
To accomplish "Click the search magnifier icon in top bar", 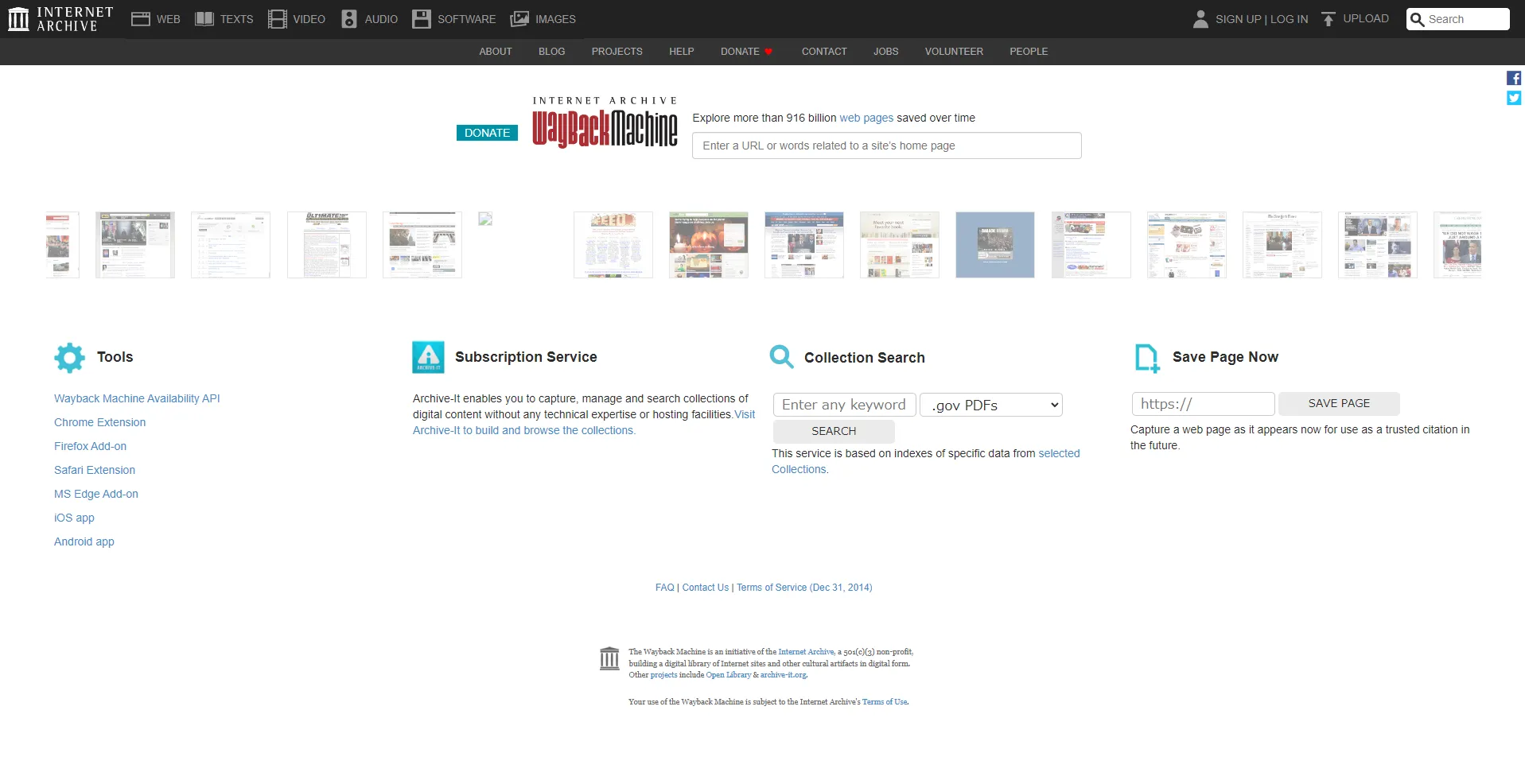I will (1417, 19).
